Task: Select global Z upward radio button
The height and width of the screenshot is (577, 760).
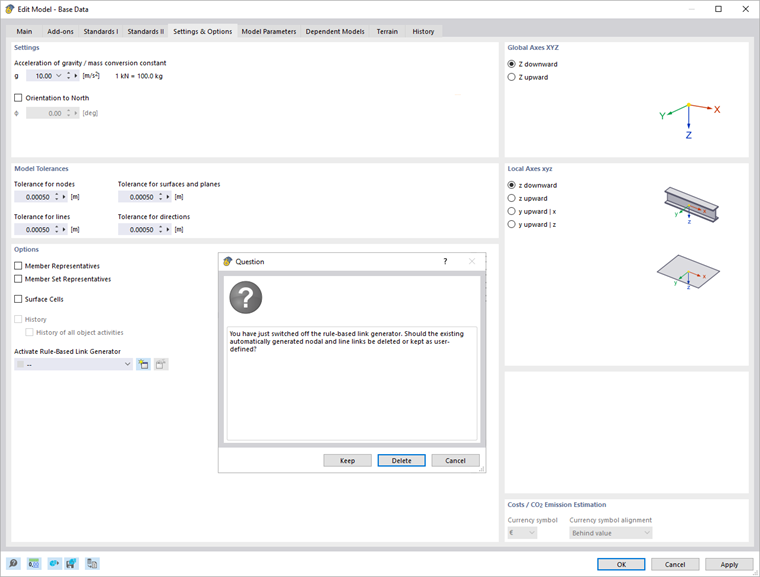Action: [511, 77]
